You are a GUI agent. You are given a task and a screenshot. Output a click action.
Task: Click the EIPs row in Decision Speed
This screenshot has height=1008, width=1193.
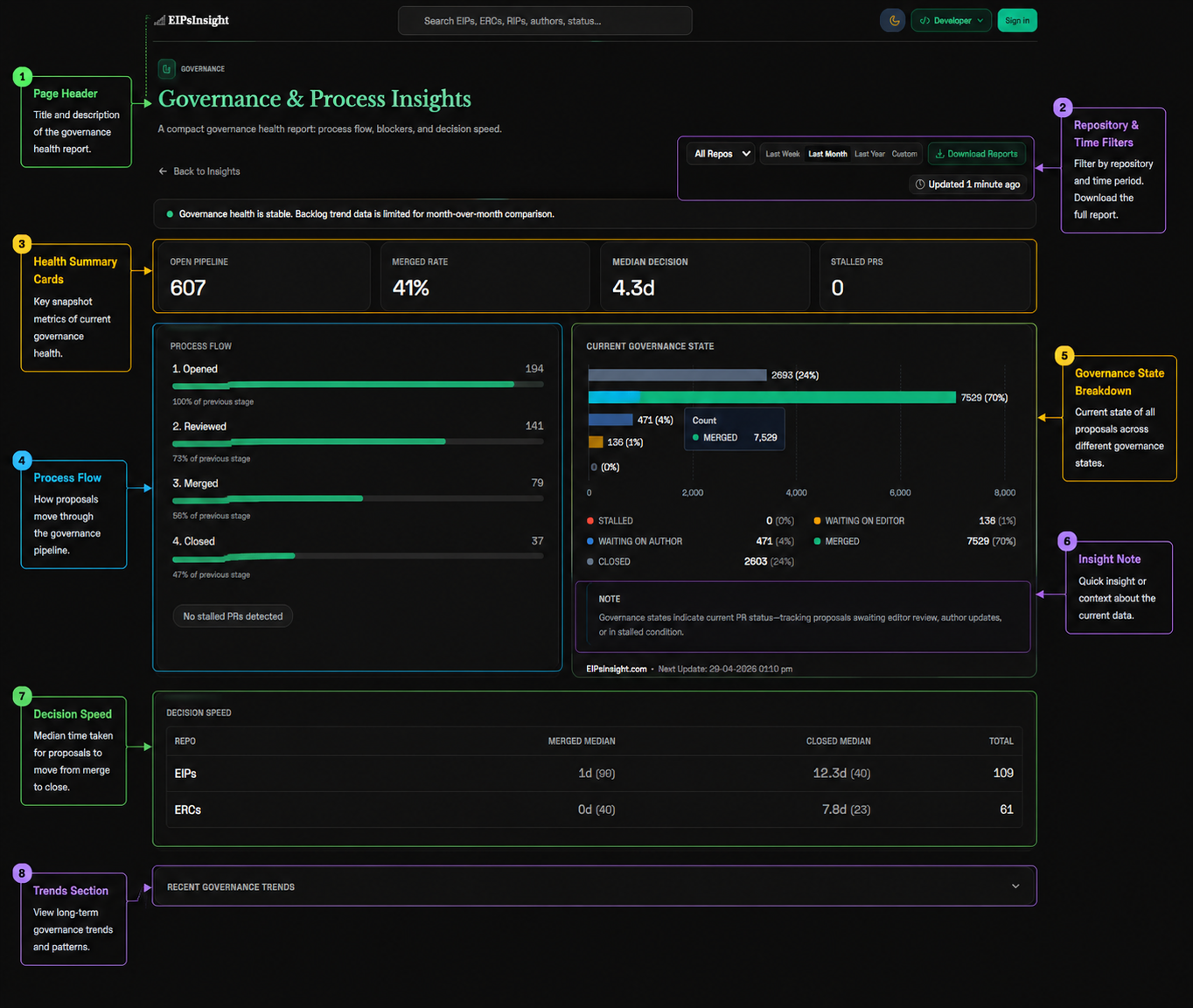185,774
